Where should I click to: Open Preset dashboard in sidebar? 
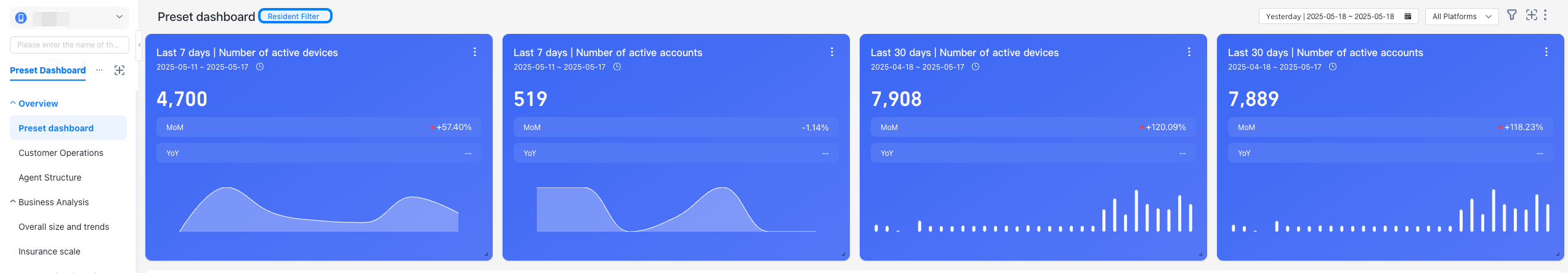click(x=68, y=128)
